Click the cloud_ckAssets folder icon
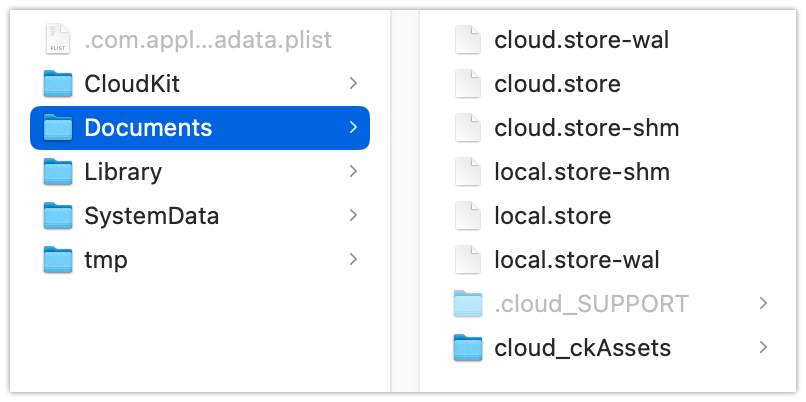Image resolution: width=806 pixels, height=402 pixels. coord(467,348)
